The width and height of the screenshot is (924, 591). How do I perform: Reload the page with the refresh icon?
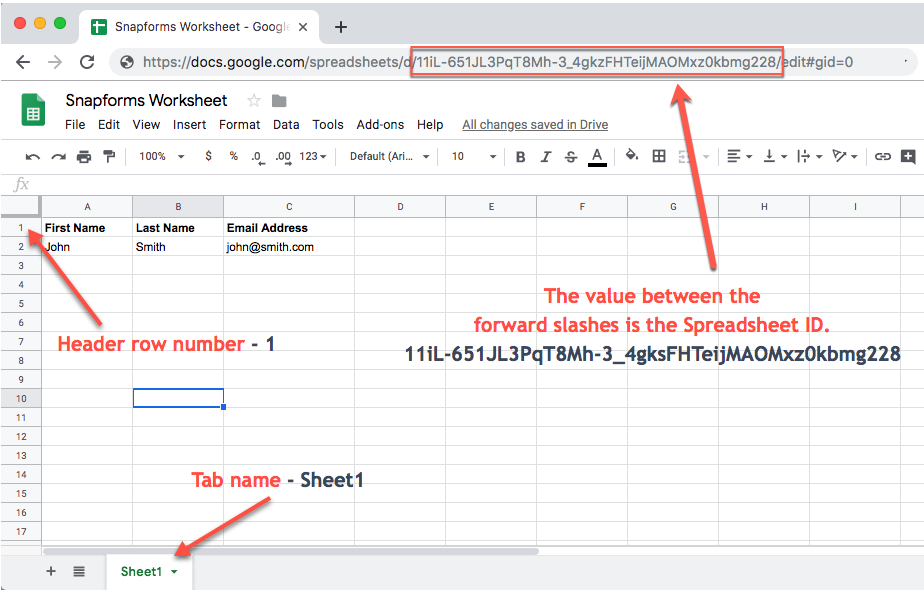[x=87, y=62]
